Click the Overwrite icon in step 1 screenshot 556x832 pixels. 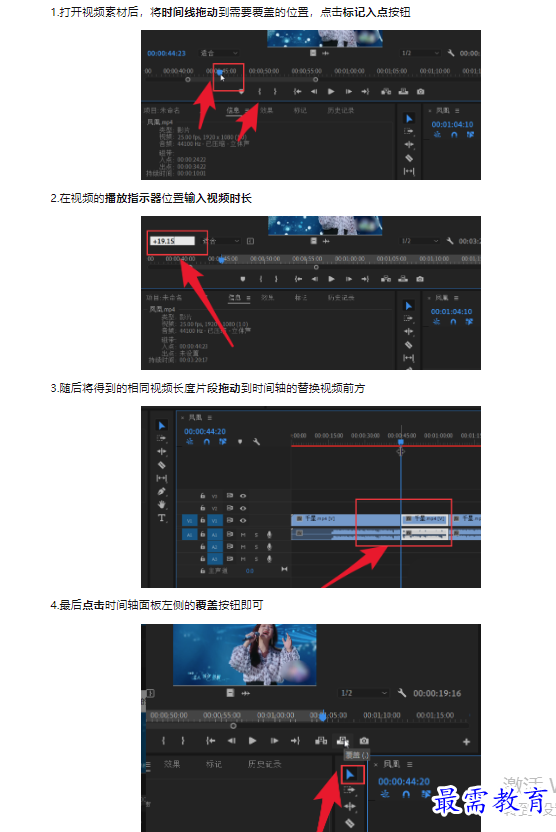pos(403,91)
